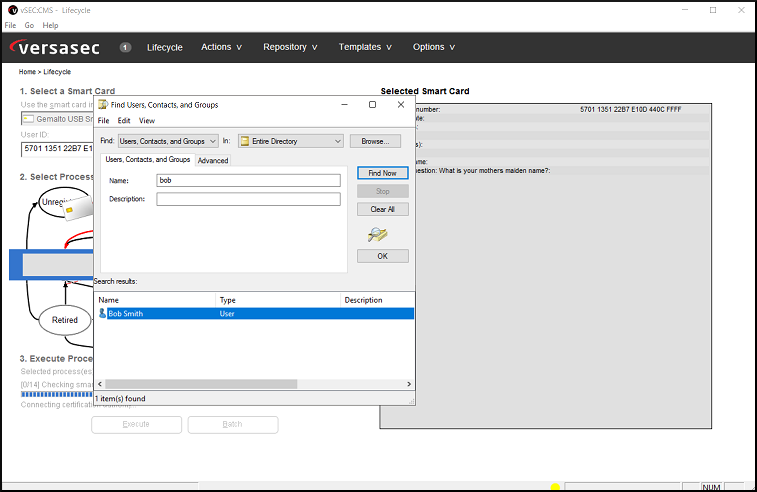Select the Bob Smith result row
The width and height of the screenshot is (757, 492).
(x=254, y=313)
